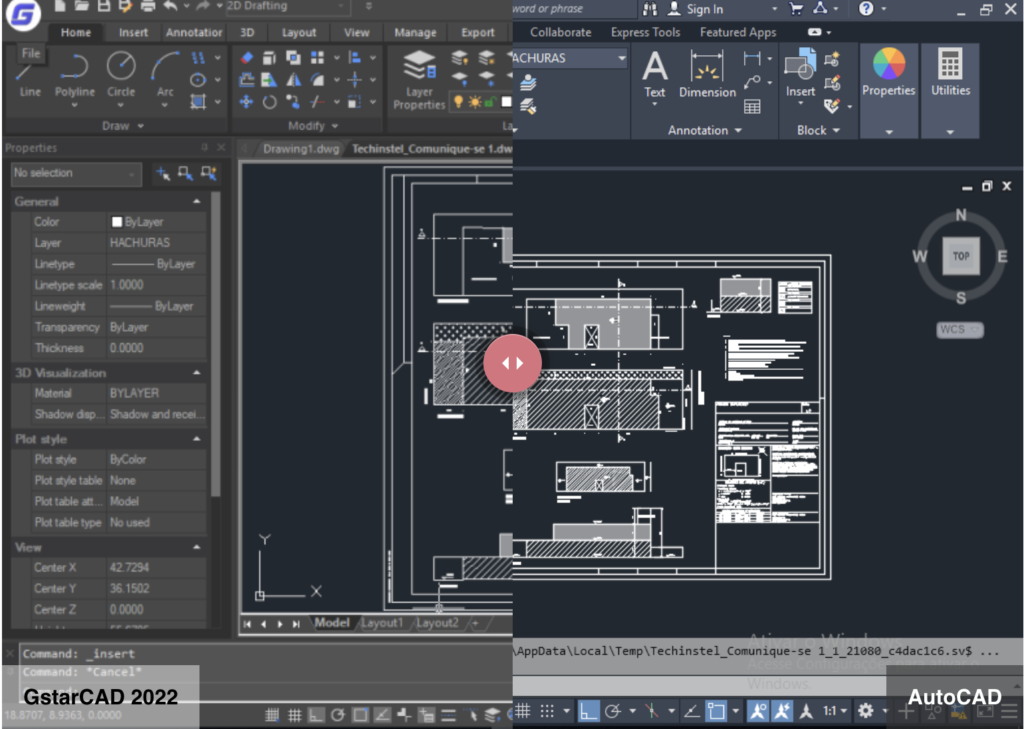
Task: Click the binoculars search icon
Action: [650, 8]
